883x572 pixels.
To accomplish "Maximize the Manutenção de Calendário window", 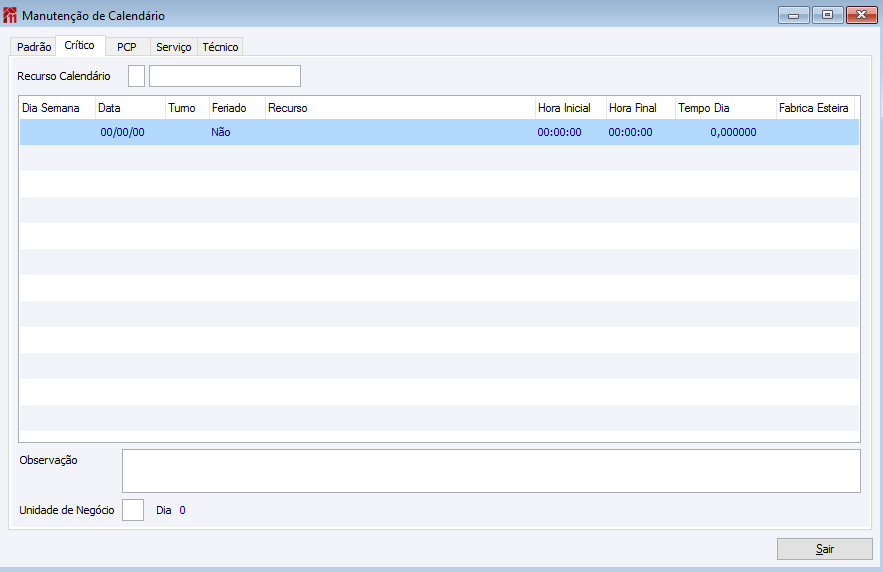I will point(827,15).
